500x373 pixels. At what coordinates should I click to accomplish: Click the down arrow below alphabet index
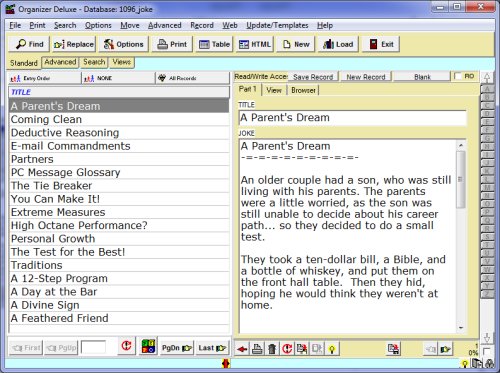click(487, 337)
